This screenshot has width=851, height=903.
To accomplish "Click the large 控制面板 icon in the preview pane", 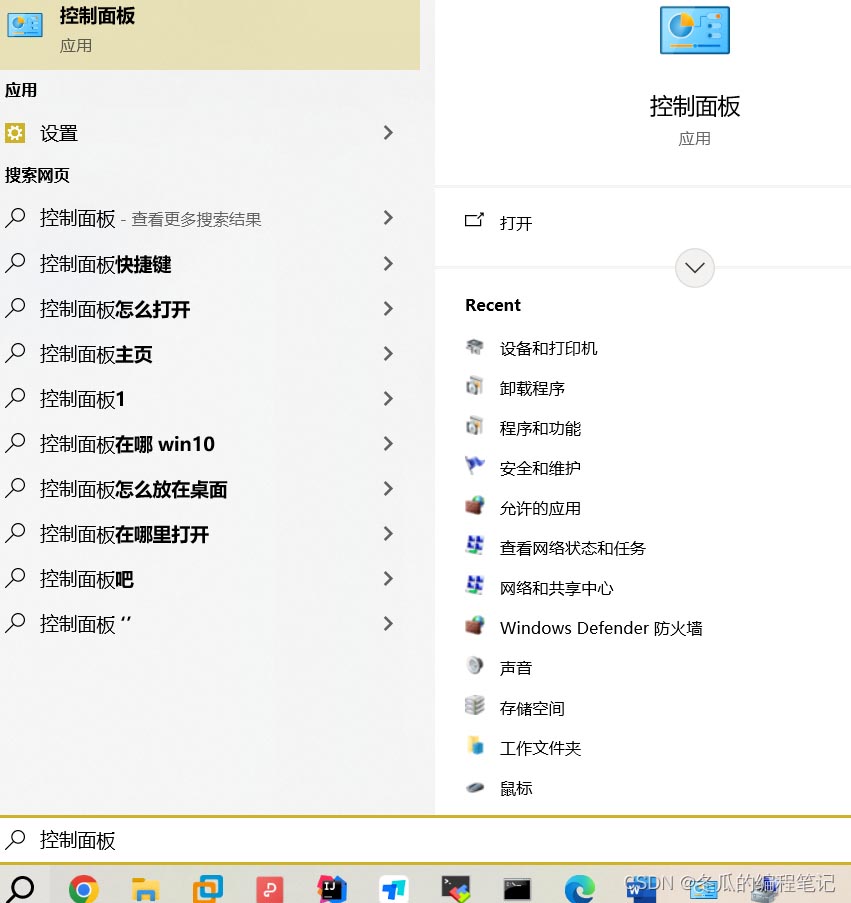I will [695, 31].
